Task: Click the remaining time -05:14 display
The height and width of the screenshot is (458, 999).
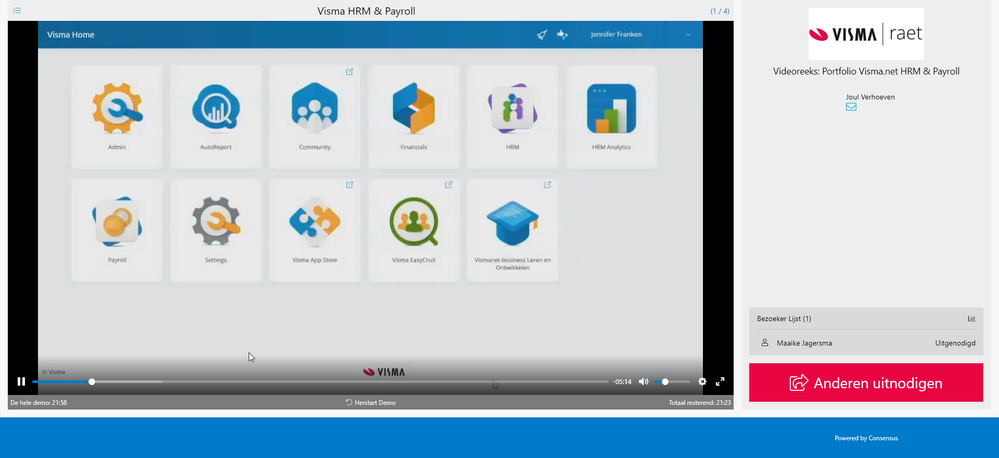Action: pos(622,382)
